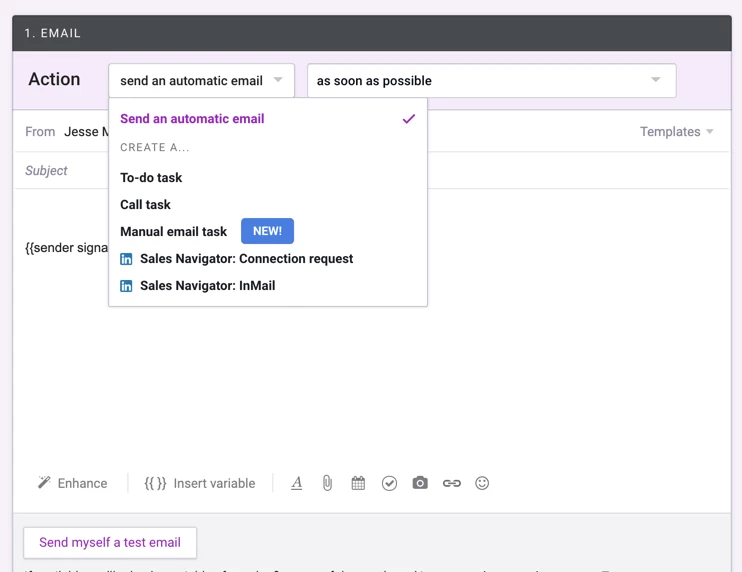The image size is (742, 572).
Task: Click the From sender name Jesse
Action: pos(86,132)
